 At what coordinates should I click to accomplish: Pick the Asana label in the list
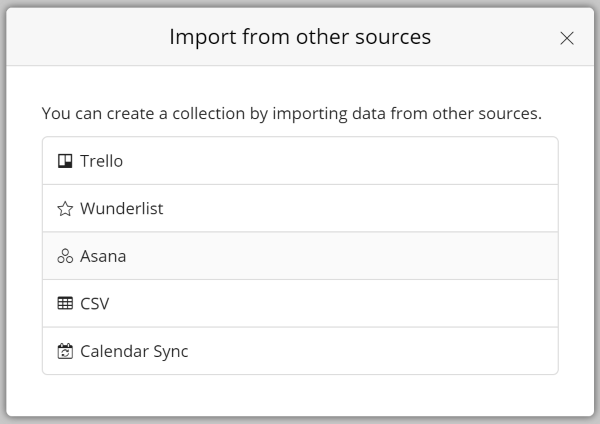pos(103,256)
